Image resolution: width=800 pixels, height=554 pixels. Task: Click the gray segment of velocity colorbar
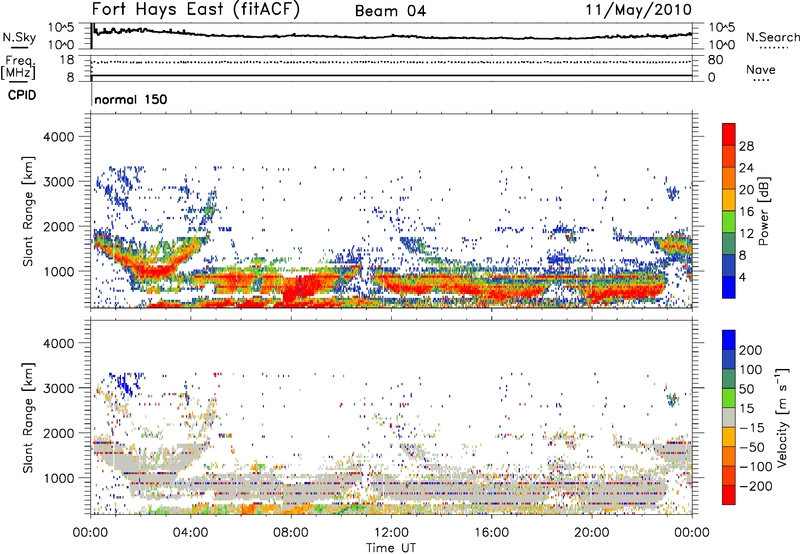tap(729, 417)
